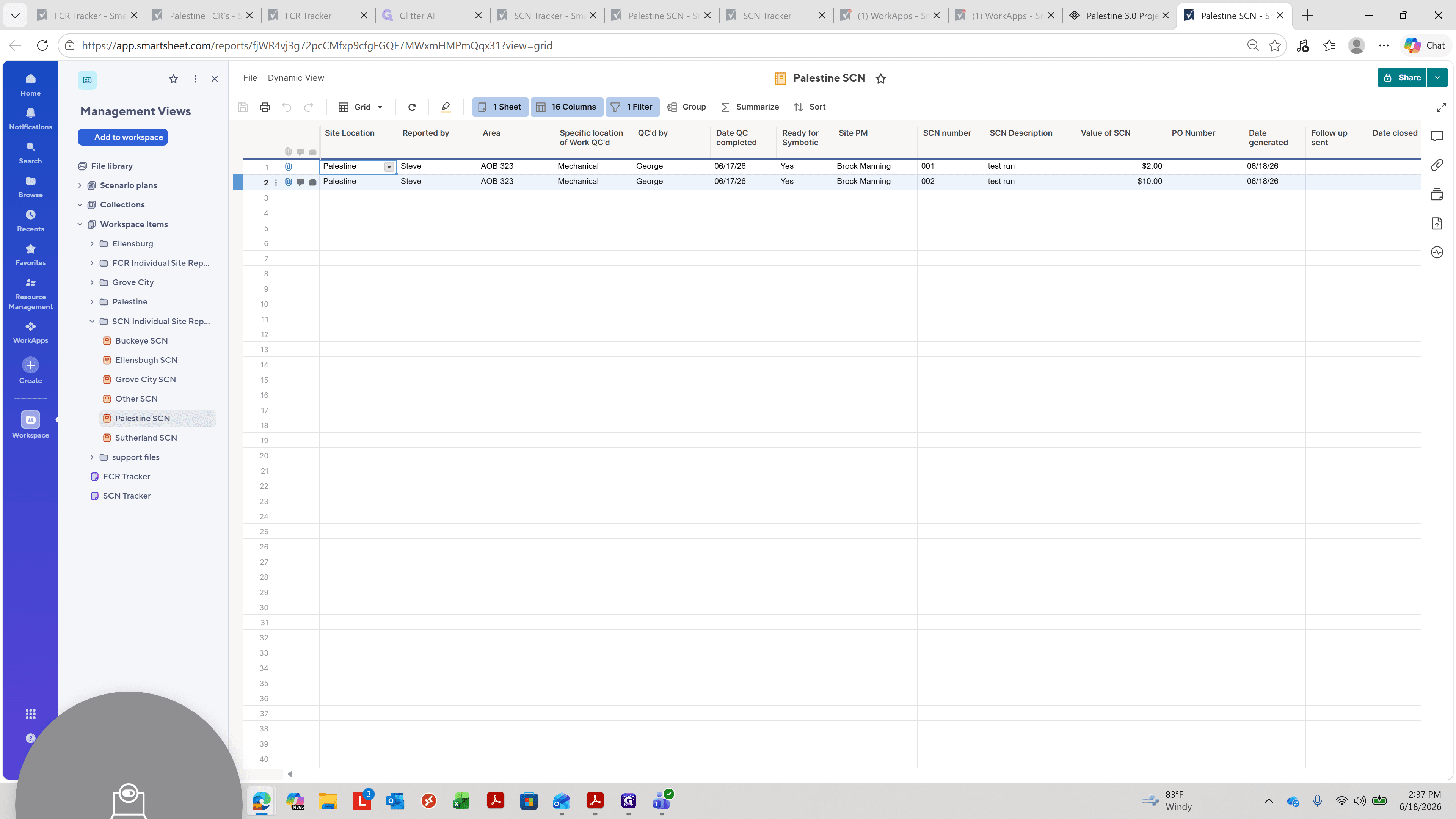
Task: Open Search in the left sidebar
Action: [30, 152]
